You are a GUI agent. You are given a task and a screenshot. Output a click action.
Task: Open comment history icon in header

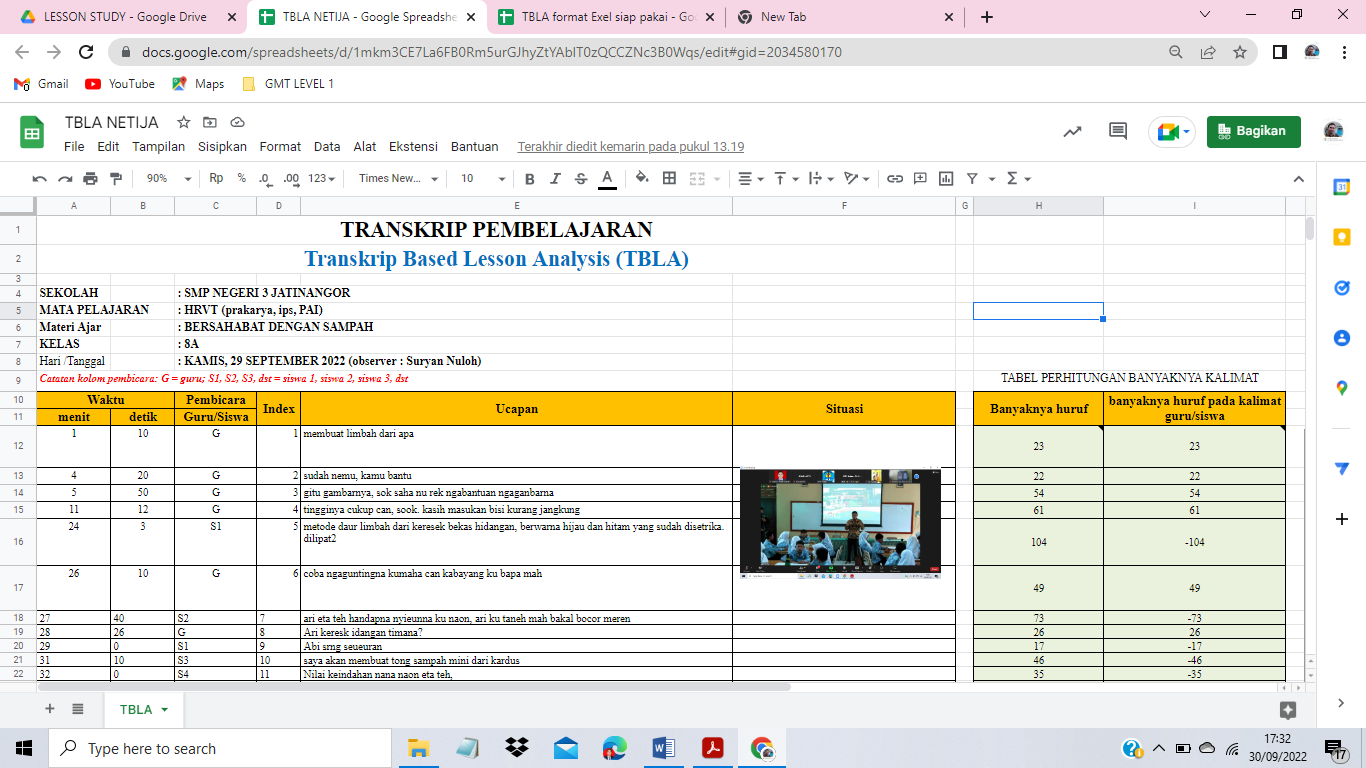click(1118, 132)
